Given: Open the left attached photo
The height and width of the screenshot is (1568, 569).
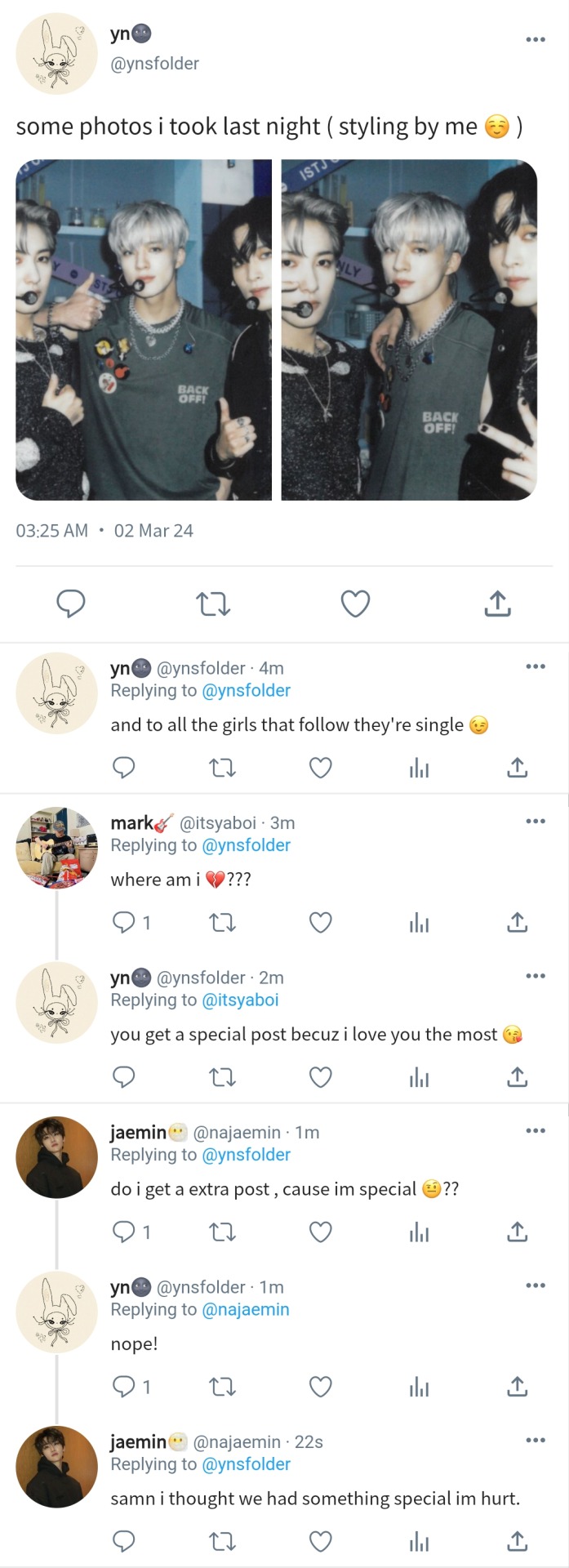Looking at the screenshot, I should point(144,329).
